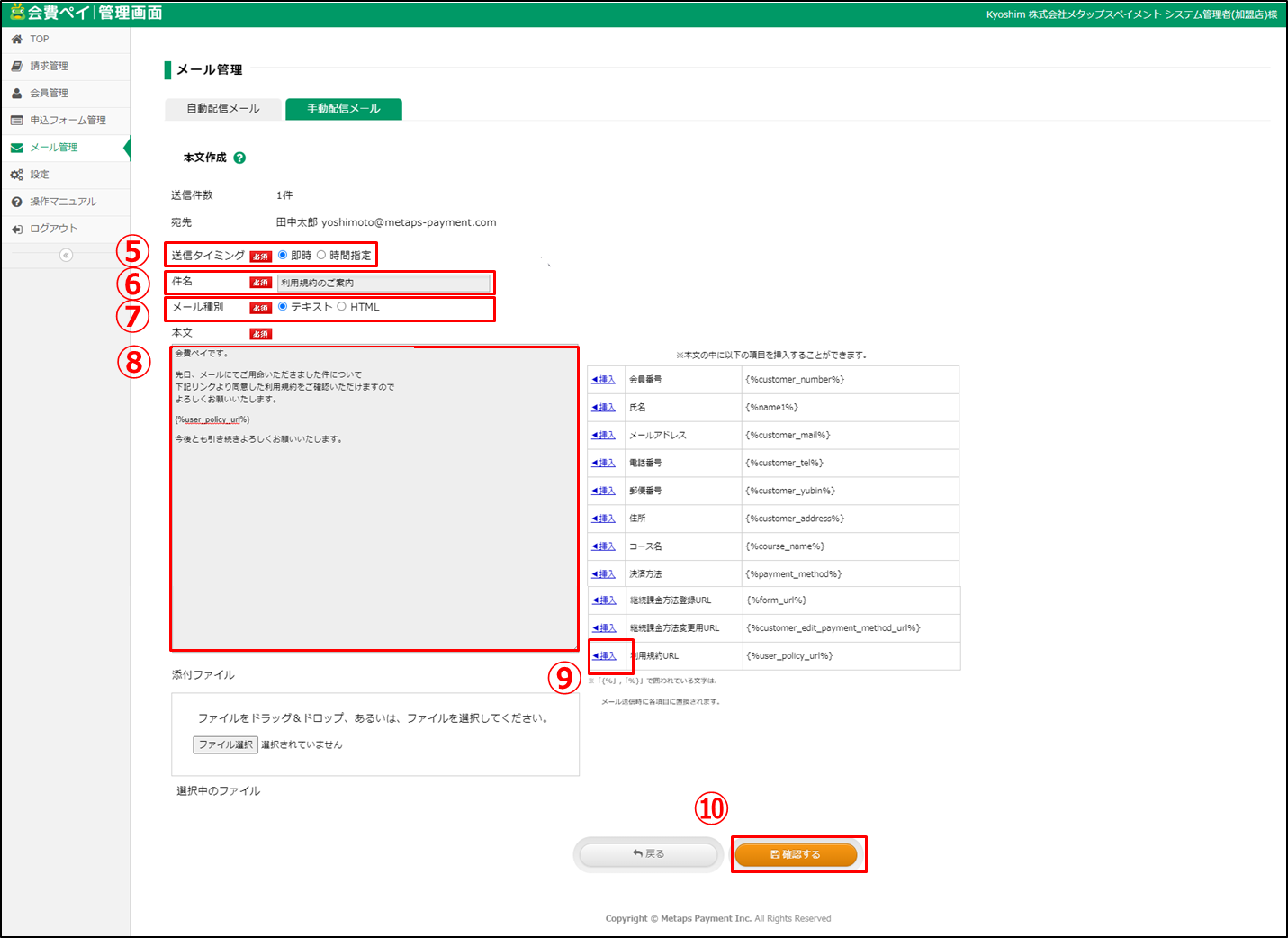Collapse the sidebar with the chevron button
Viewport: 1288px width, 938px height.
tap(66, 256)
